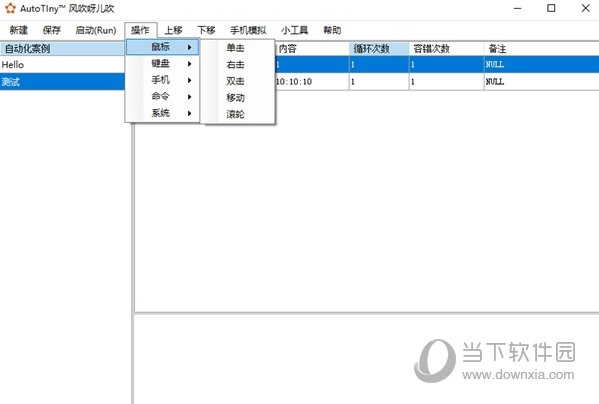The image size is (599, 404).
Task: Open the 小工具 menu
Action: [x=295, y=30]
